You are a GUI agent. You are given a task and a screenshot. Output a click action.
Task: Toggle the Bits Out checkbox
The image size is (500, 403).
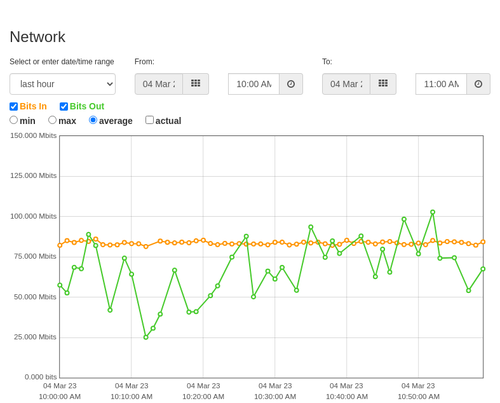click(64, 106)
